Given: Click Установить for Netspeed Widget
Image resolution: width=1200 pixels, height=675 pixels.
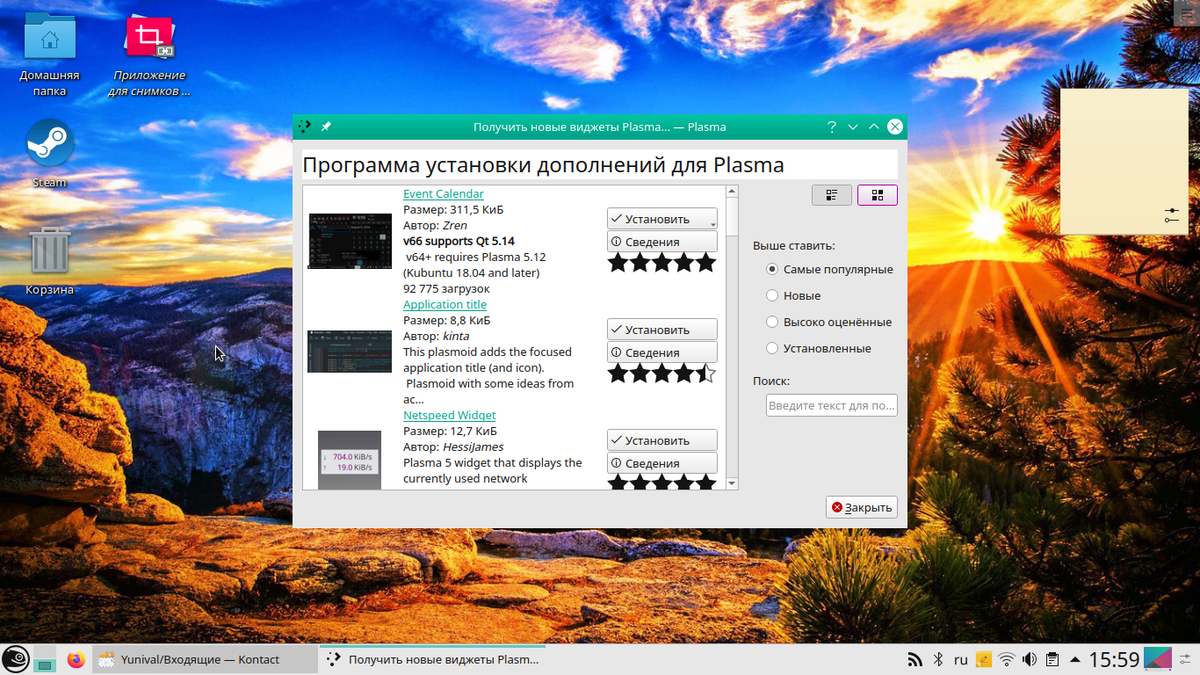Looking at the screenshot, I should [661, 440].
